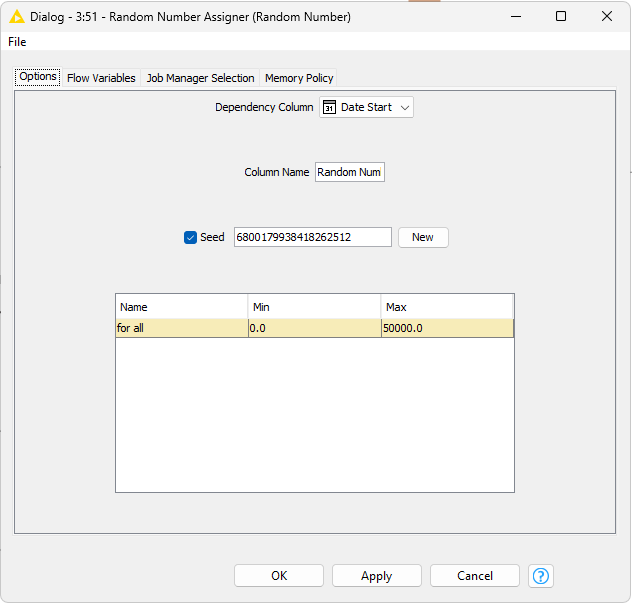Open the Job Manager Selection tab

click(200, 78)
